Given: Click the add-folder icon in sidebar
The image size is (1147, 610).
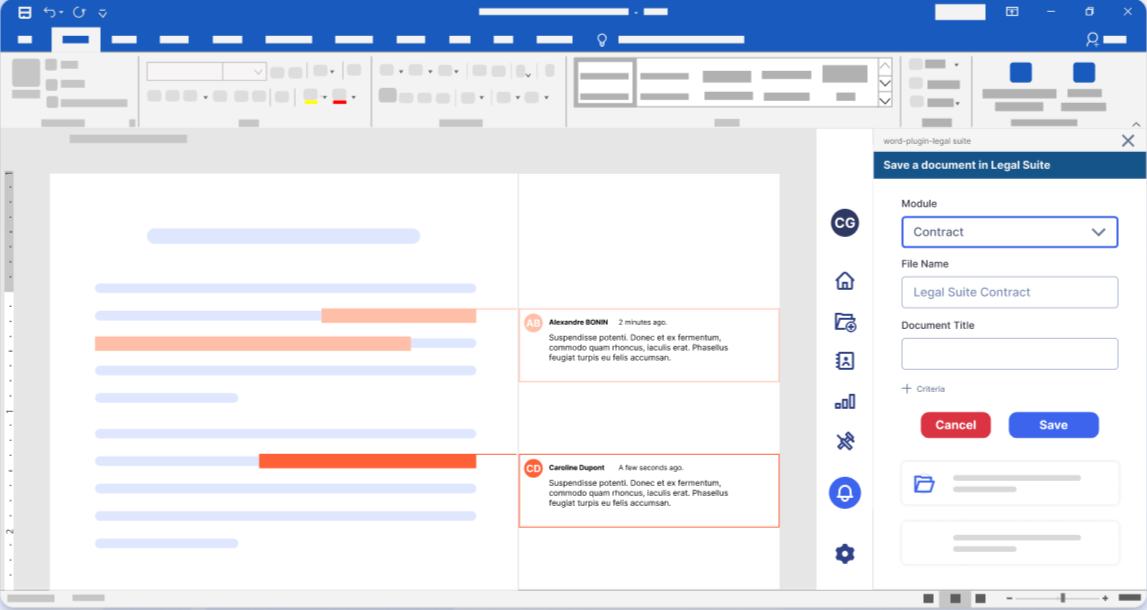Looking at the screenshot, I should point(845,322).
